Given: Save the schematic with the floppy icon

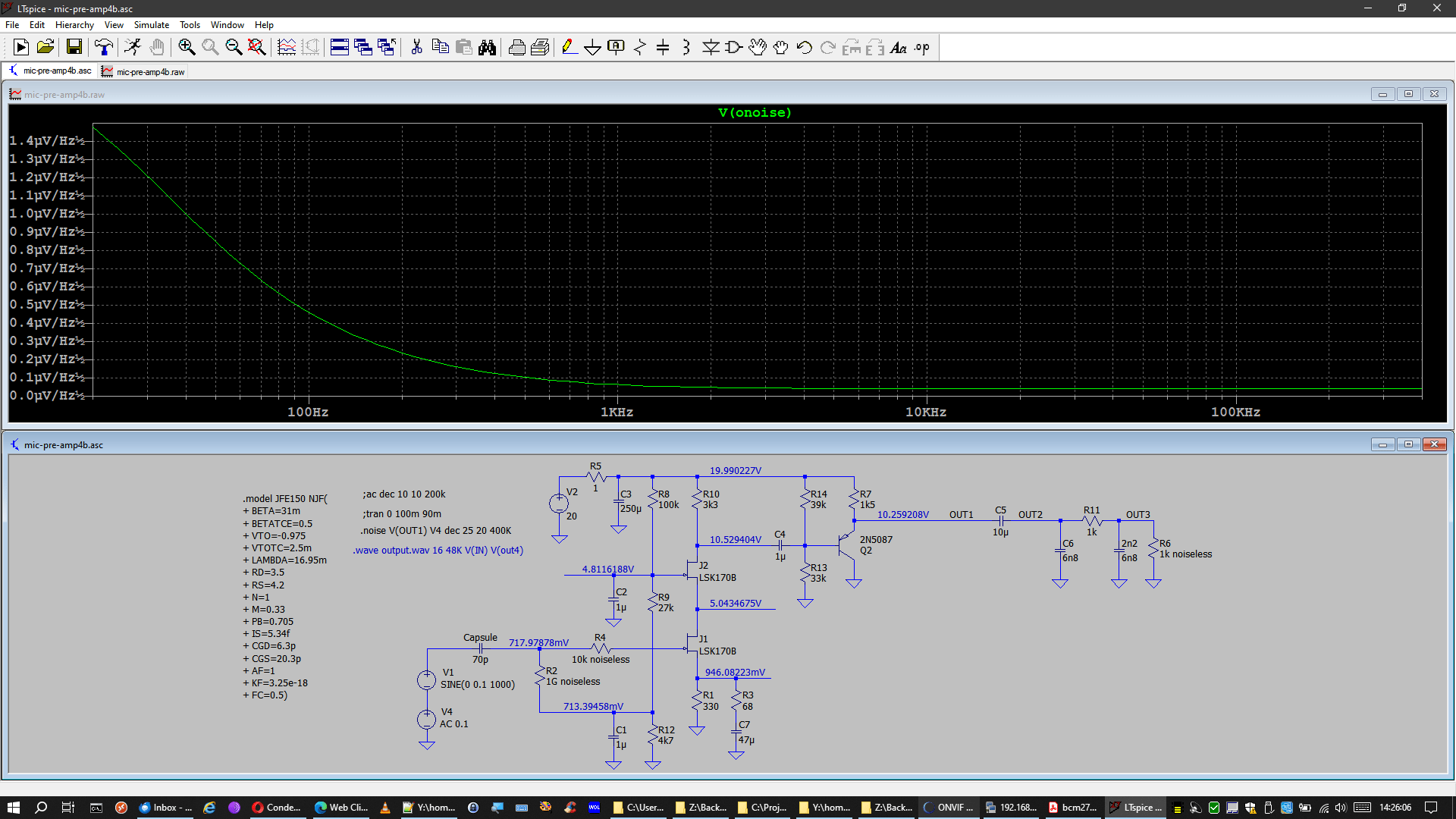Looking at the screenshot, I should [74, 47].
